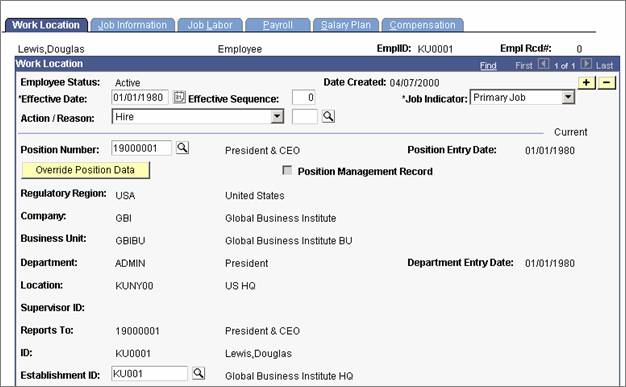The width and height of the screenshot is (626, 387).
Task: Open the Position Number lookup magnifier
Action: [x=182, y=148]
